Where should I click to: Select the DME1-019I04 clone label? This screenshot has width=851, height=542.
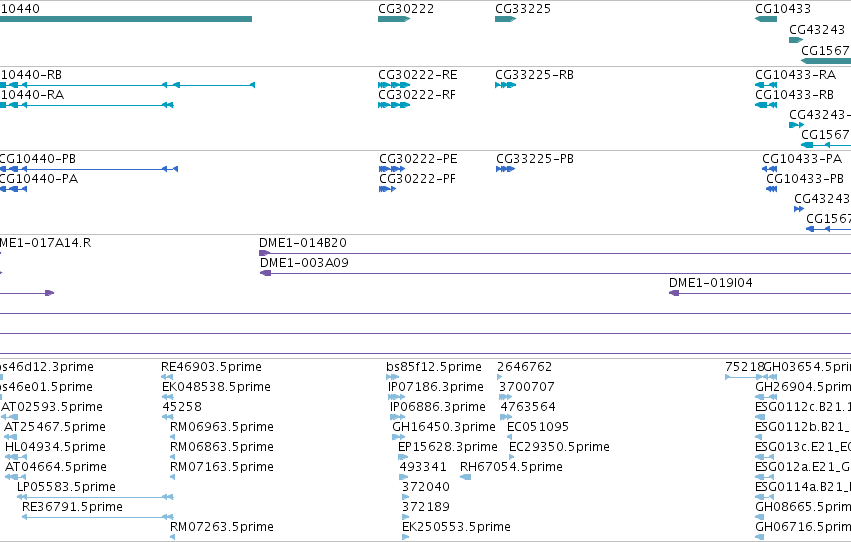coord(710,283)
